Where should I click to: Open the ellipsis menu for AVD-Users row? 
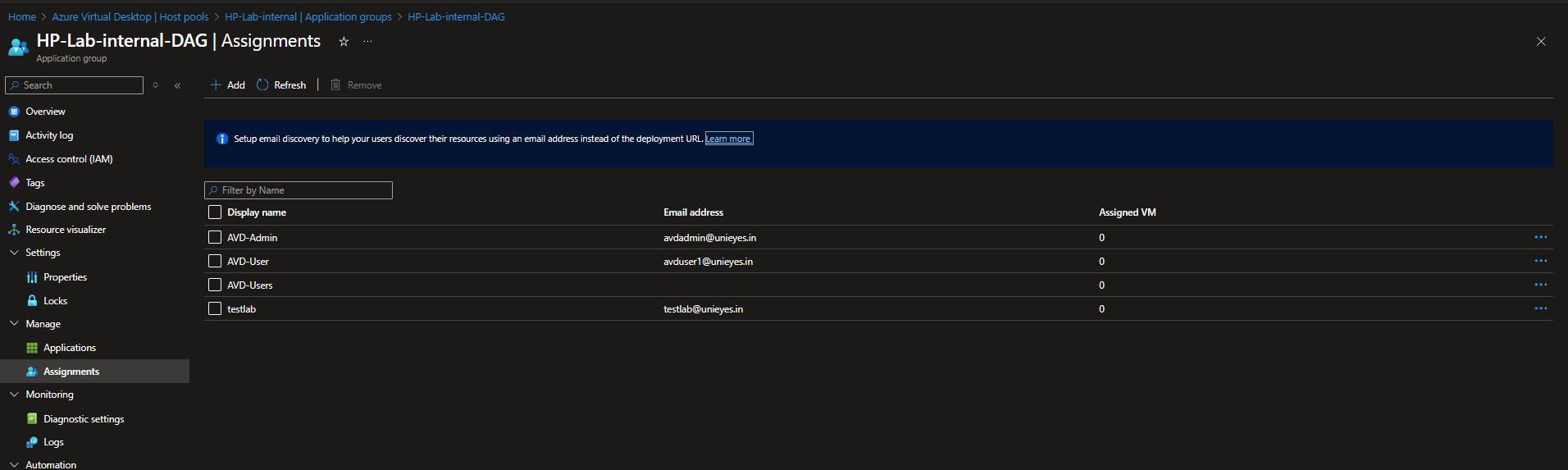click(1541, 285)
